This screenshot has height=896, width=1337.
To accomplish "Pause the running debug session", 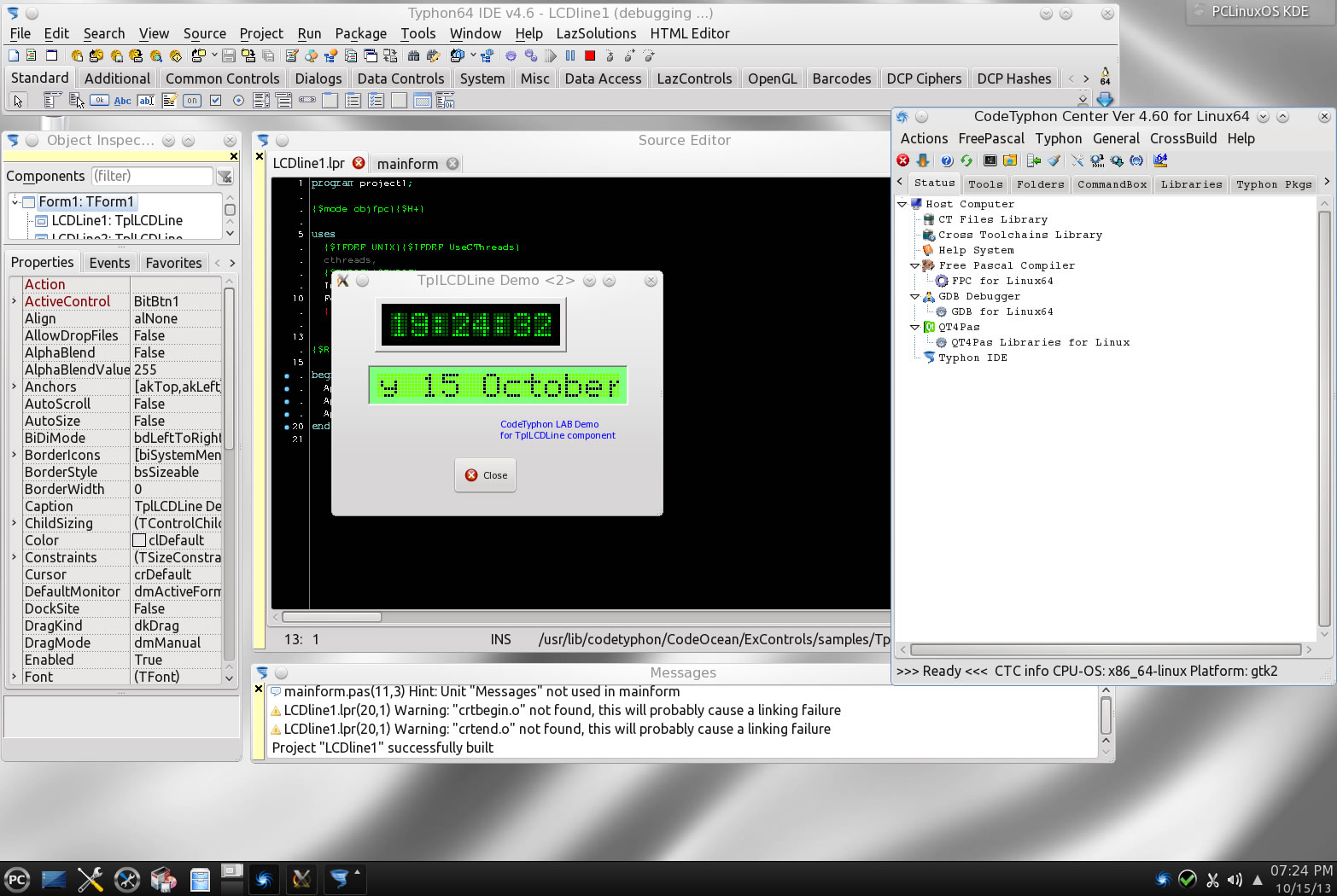I will 570,55.
